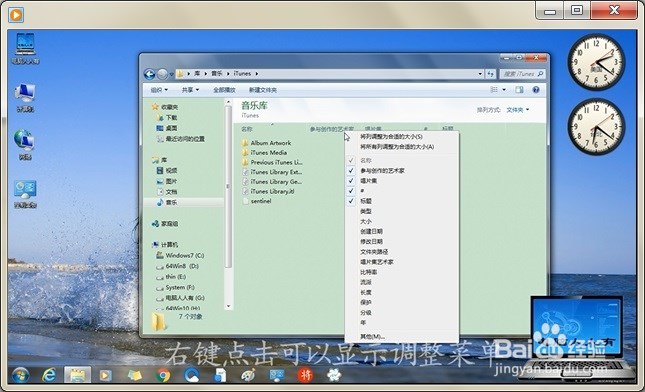
Task: Click the search iTunes input field
Action: pos(523,74)
